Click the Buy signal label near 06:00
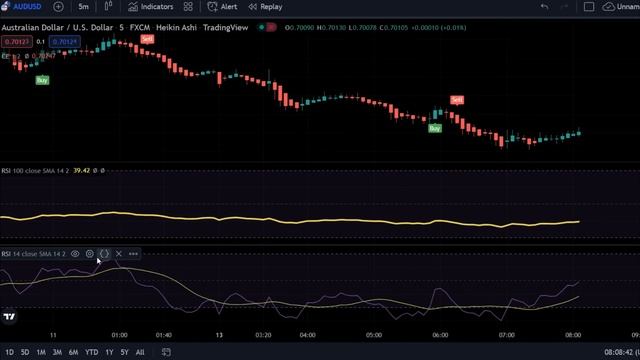Screen dimensions: 640x360 435,129
